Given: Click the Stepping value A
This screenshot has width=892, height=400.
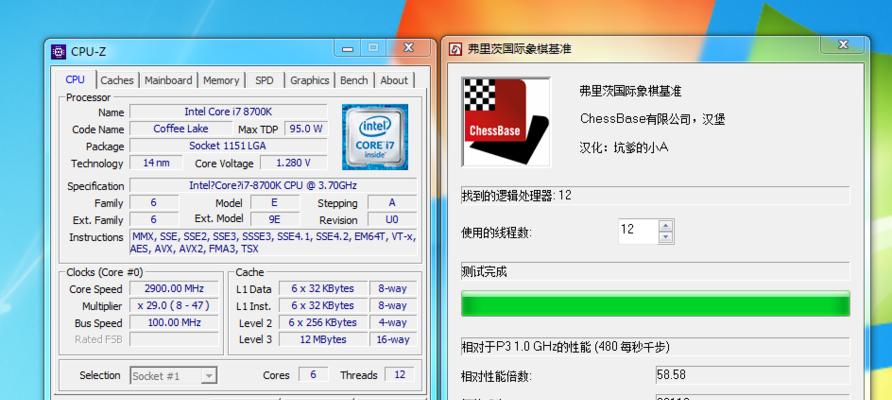Looking at the screenshot, I should tap(392, 203).
